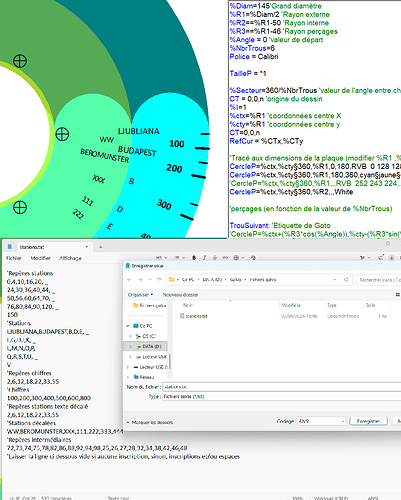Image resolution: width=401 pixels, height=500 pixels.
Task: Open the table dropdown in Notepad toolbar
Action: point(238,257)
